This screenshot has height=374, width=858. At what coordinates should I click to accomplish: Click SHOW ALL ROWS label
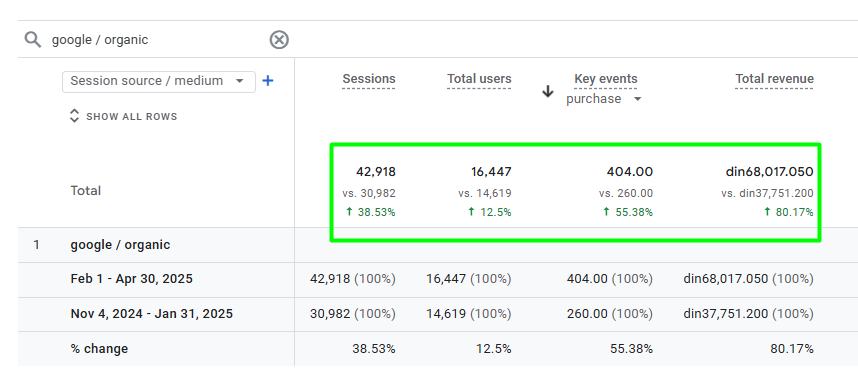point(131,117)
